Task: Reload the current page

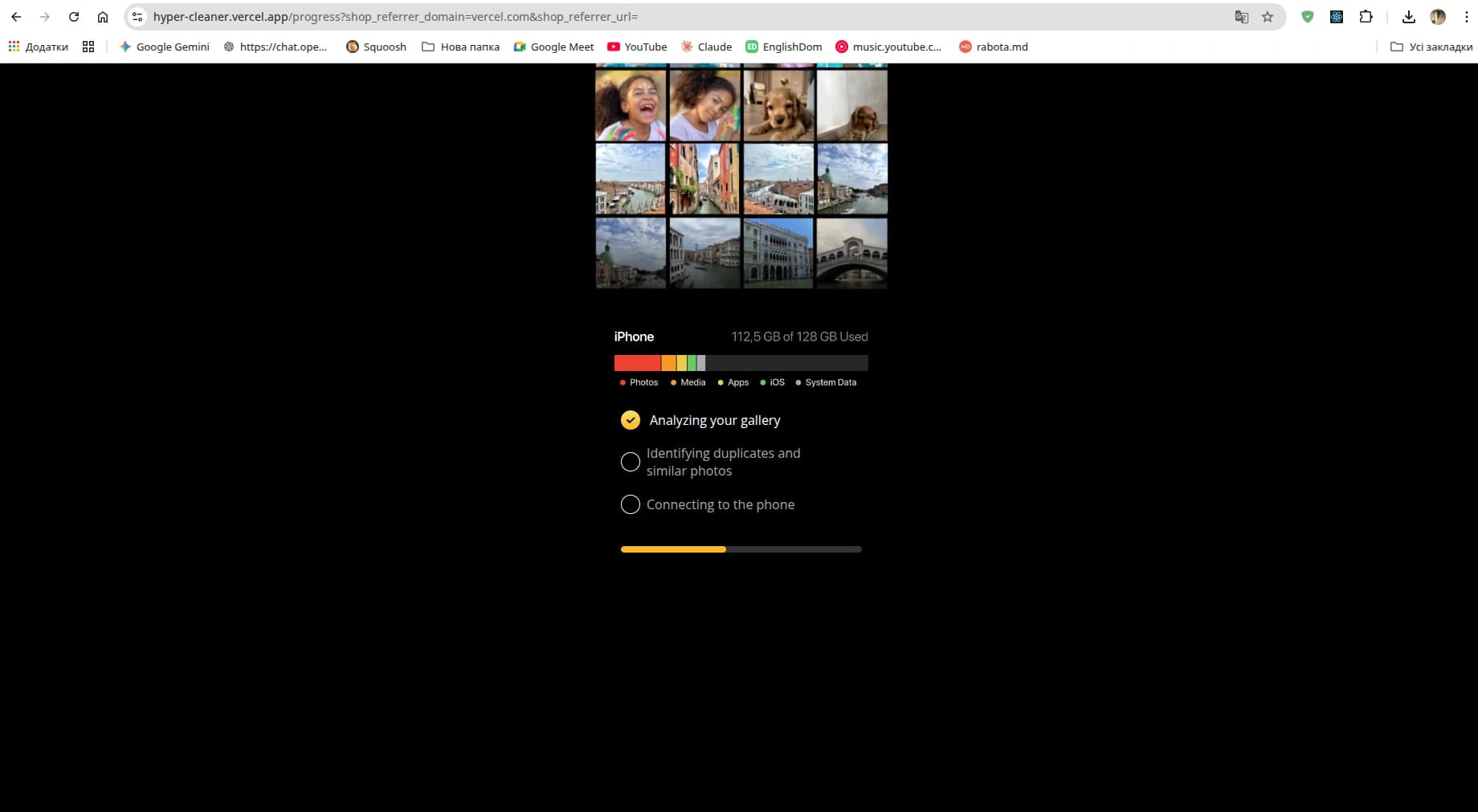Action: tap(74, 17)
